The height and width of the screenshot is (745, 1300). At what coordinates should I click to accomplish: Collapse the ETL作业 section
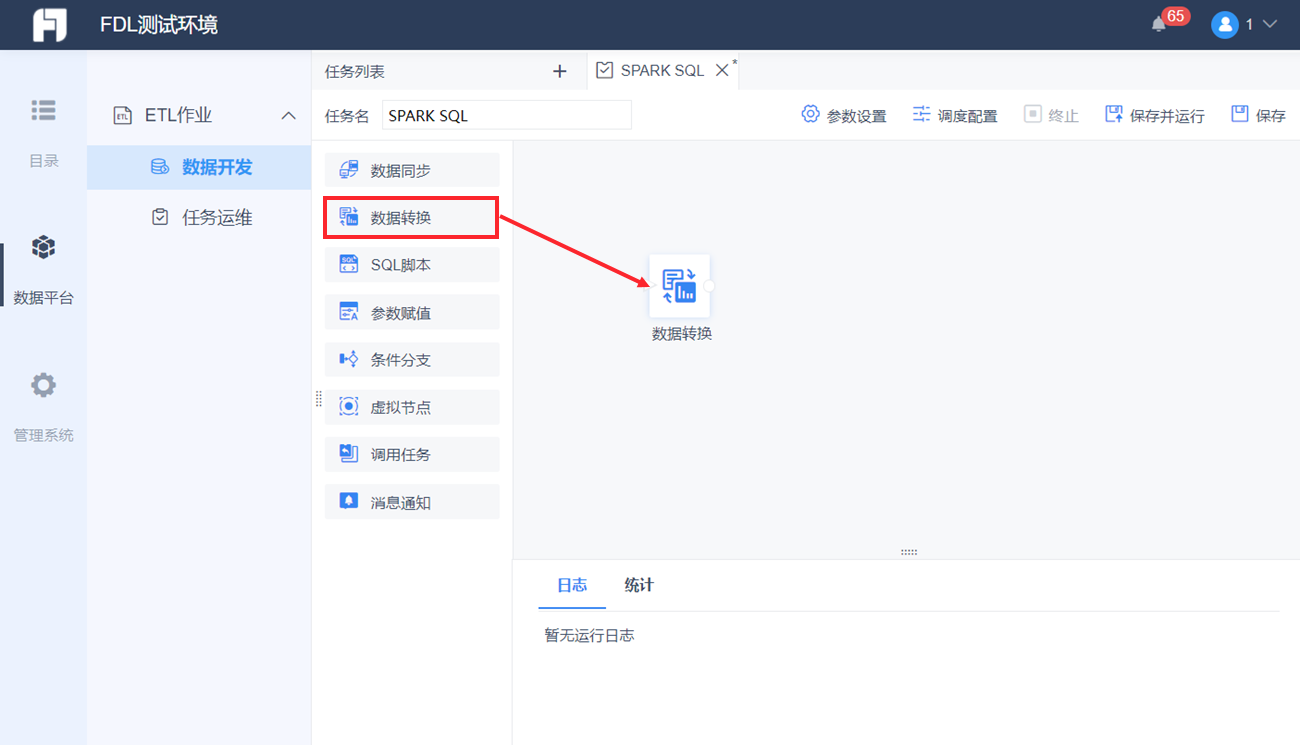click(x=289, y=115)
